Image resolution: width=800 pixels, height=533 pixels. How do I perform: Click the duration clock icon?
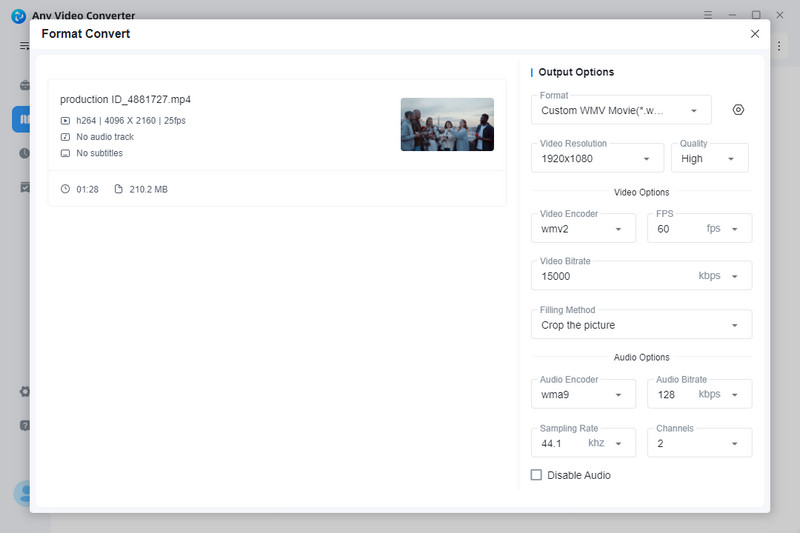tap(65, 189)
